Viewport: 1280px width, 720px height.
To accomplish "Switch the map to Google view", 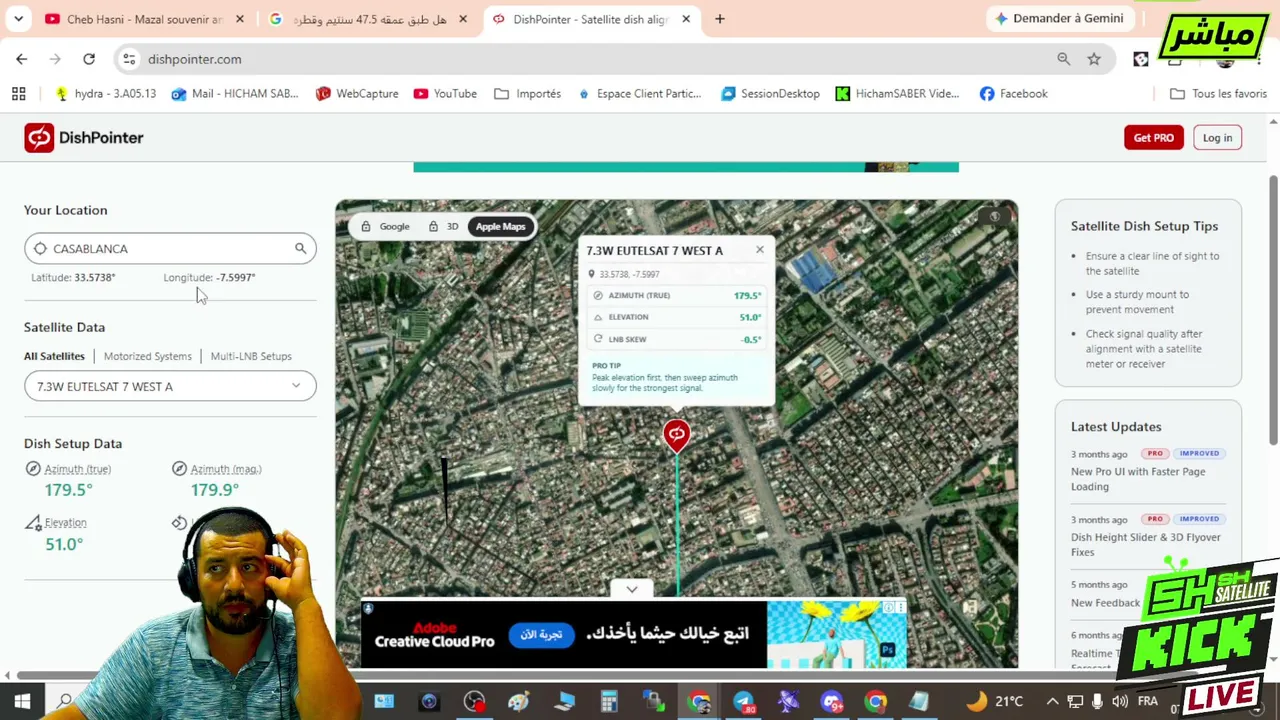I will [x=386, y=227].
